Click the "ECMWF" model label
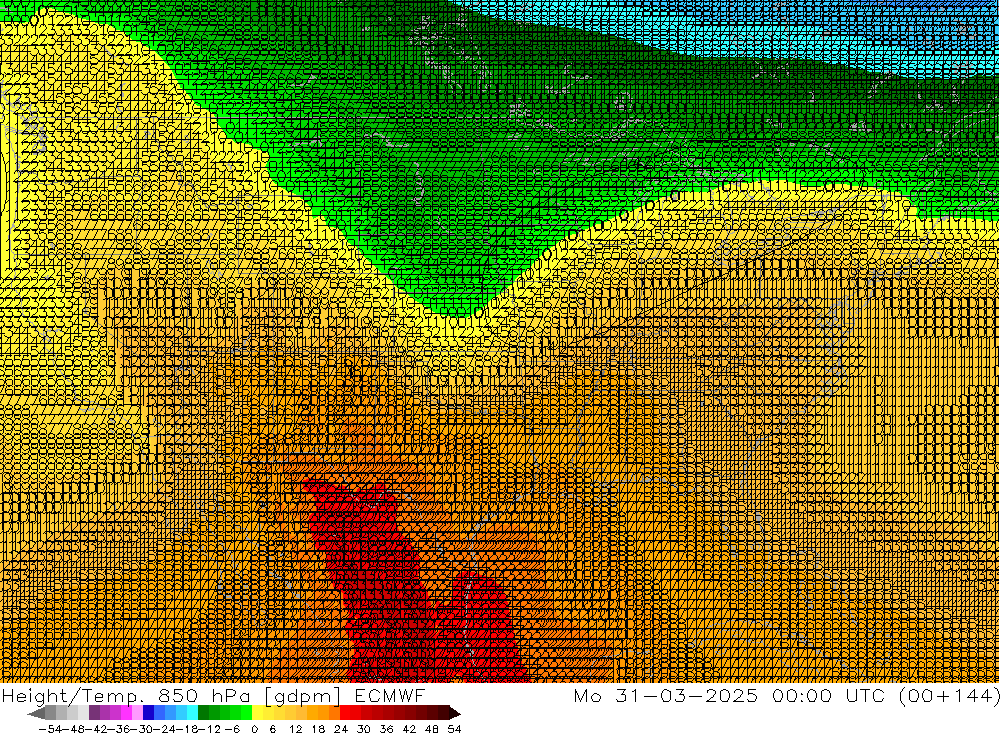 point(389,695)
